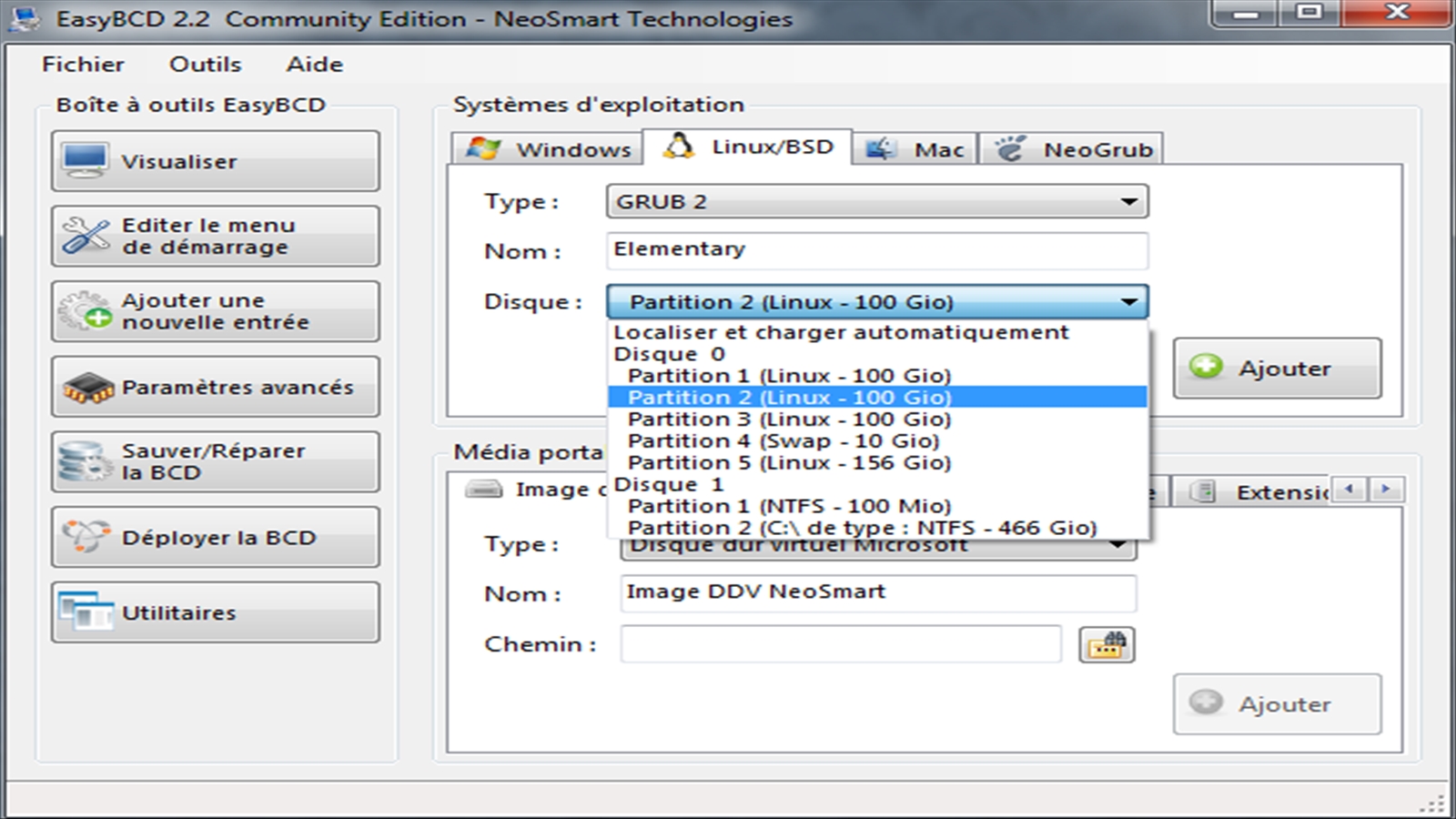Click Ajouter to add the Linux entry
The image size is (1456, 819).
1278,368
